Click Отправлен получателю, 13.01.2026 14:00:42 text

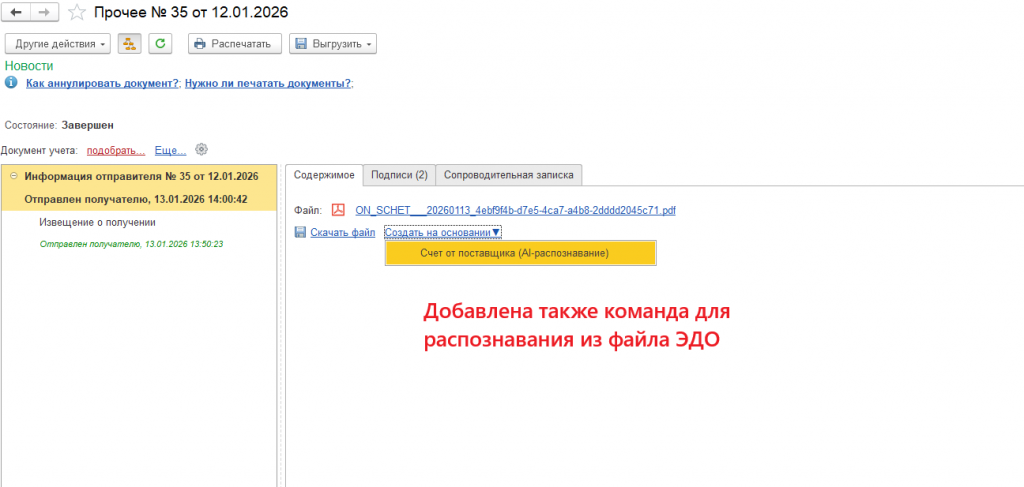point(136,199)
